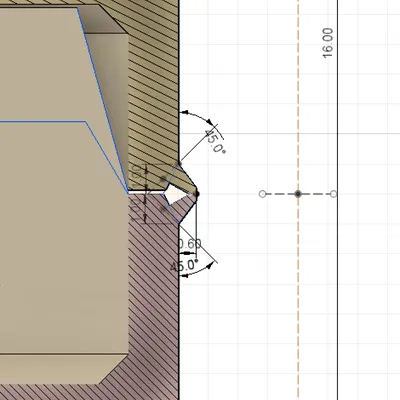The image size is (400, 400).
Task: Click the open endpoint circle nearest the notch
Action: (x=263, y=194)
